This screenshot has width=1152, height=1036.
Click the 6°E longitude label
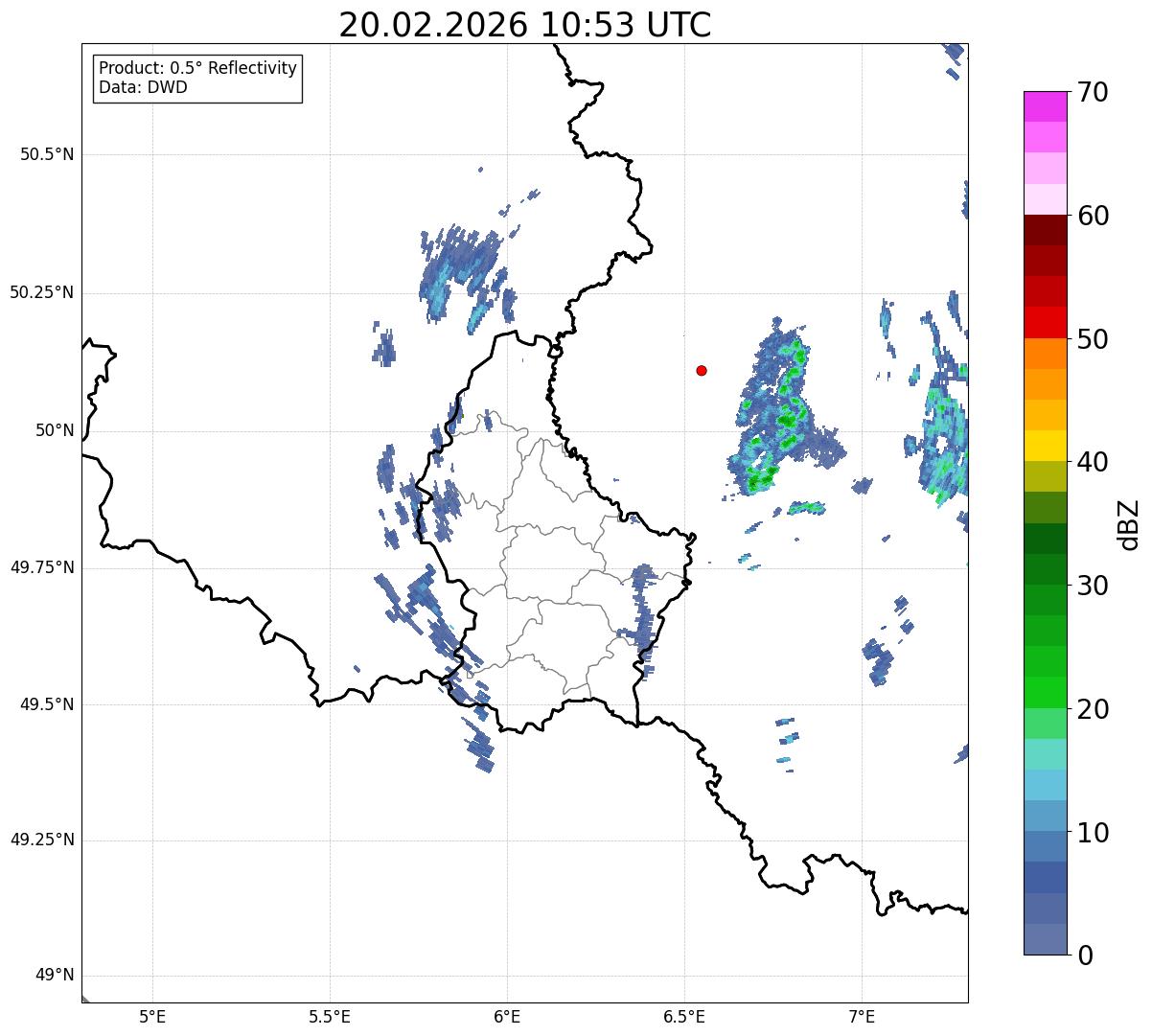pyautogui.click(x=507, y=1016)
